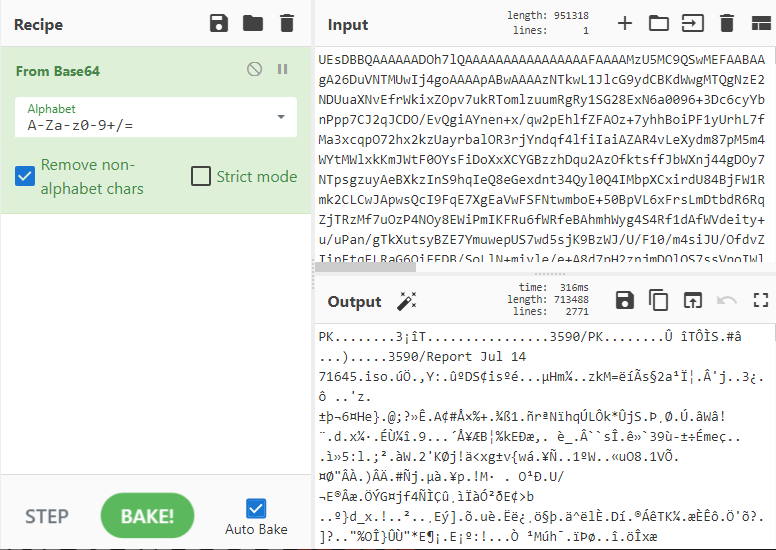Undo using the Output undo arrow

(x=727, y=300)
